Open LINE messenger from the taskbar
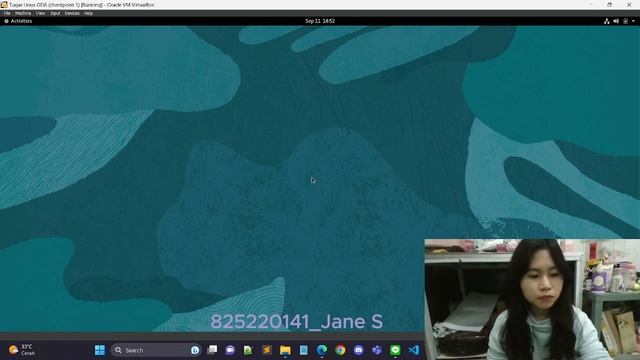The height and width of the screenshot is (360, 640). [395, 350]
